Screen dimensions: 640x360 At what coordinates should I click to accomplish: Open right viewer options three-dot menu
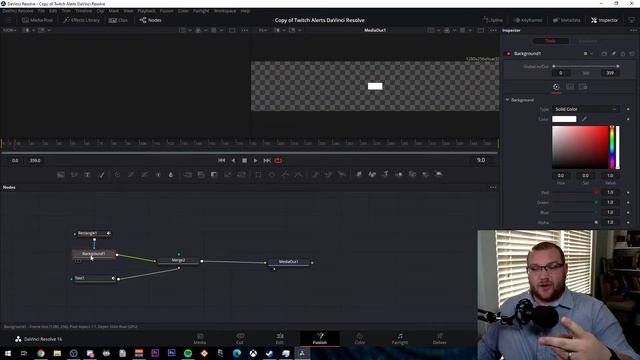493,30
